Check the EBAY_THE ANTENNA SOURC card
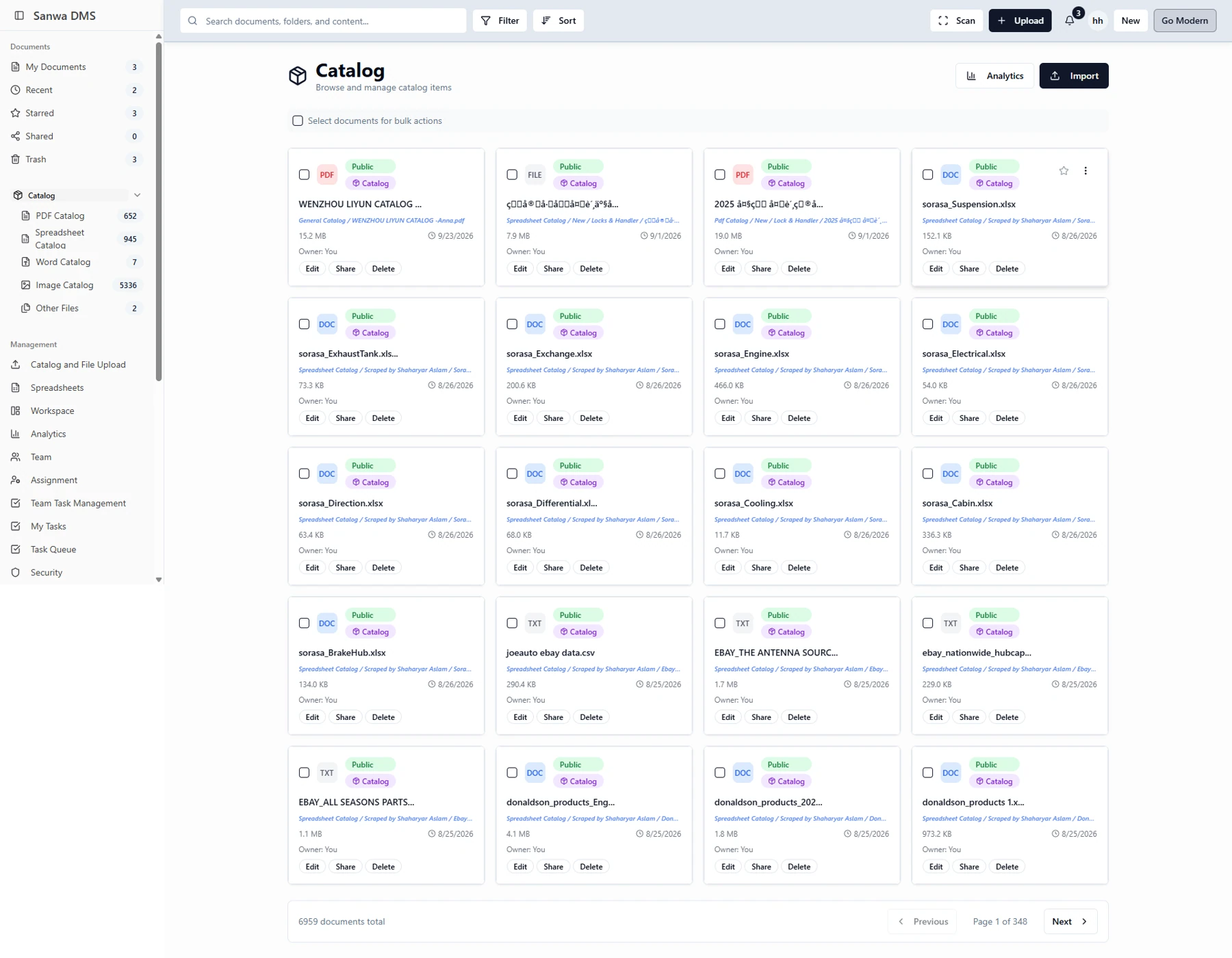1232x958 pixels. 720,623
